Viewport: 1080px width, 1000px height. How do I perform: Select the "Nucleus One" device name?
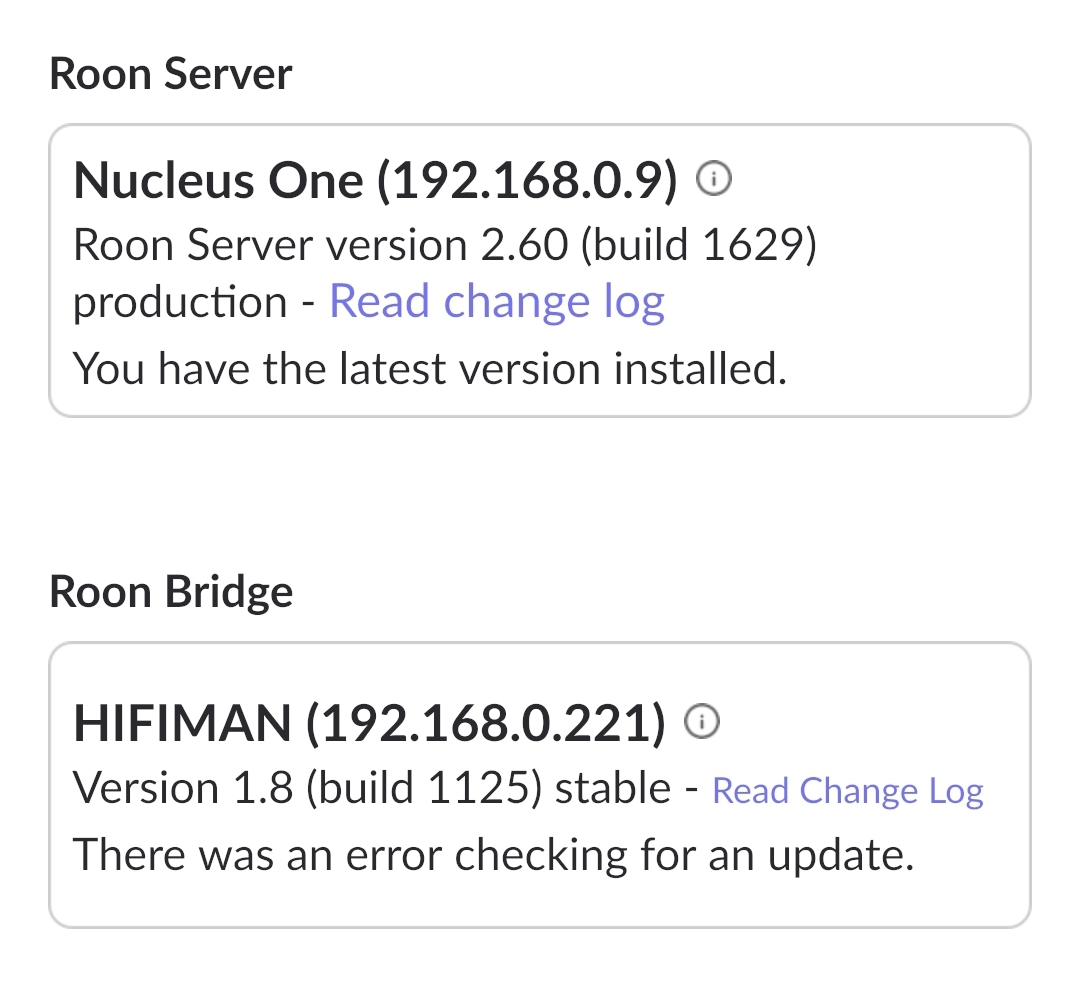pyautogui.click(x=218, y=181)
